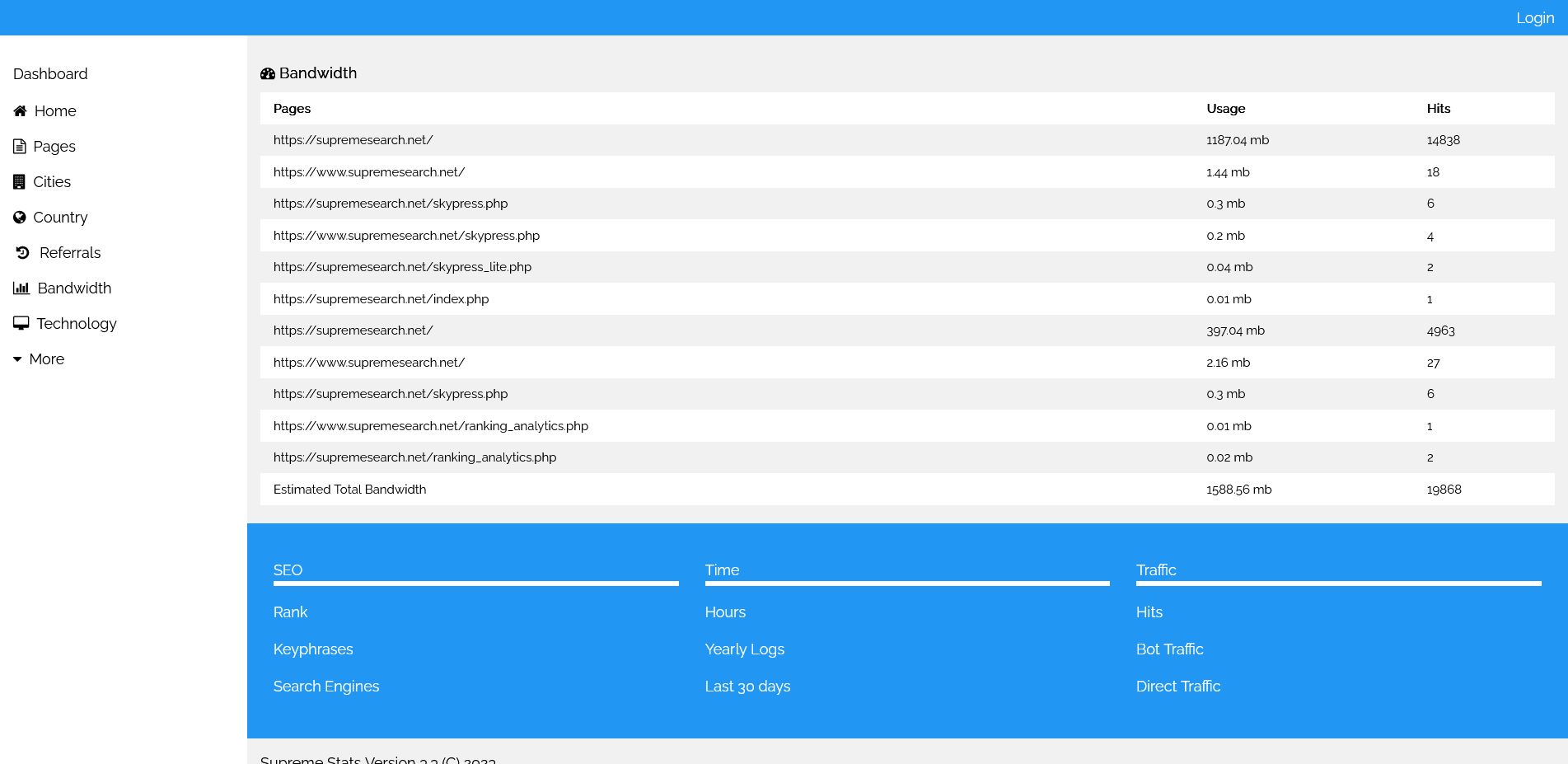This screenshot has height=764, width=1568.
Task: Click the Home house icon in sidebar
Action: point(20,111)
